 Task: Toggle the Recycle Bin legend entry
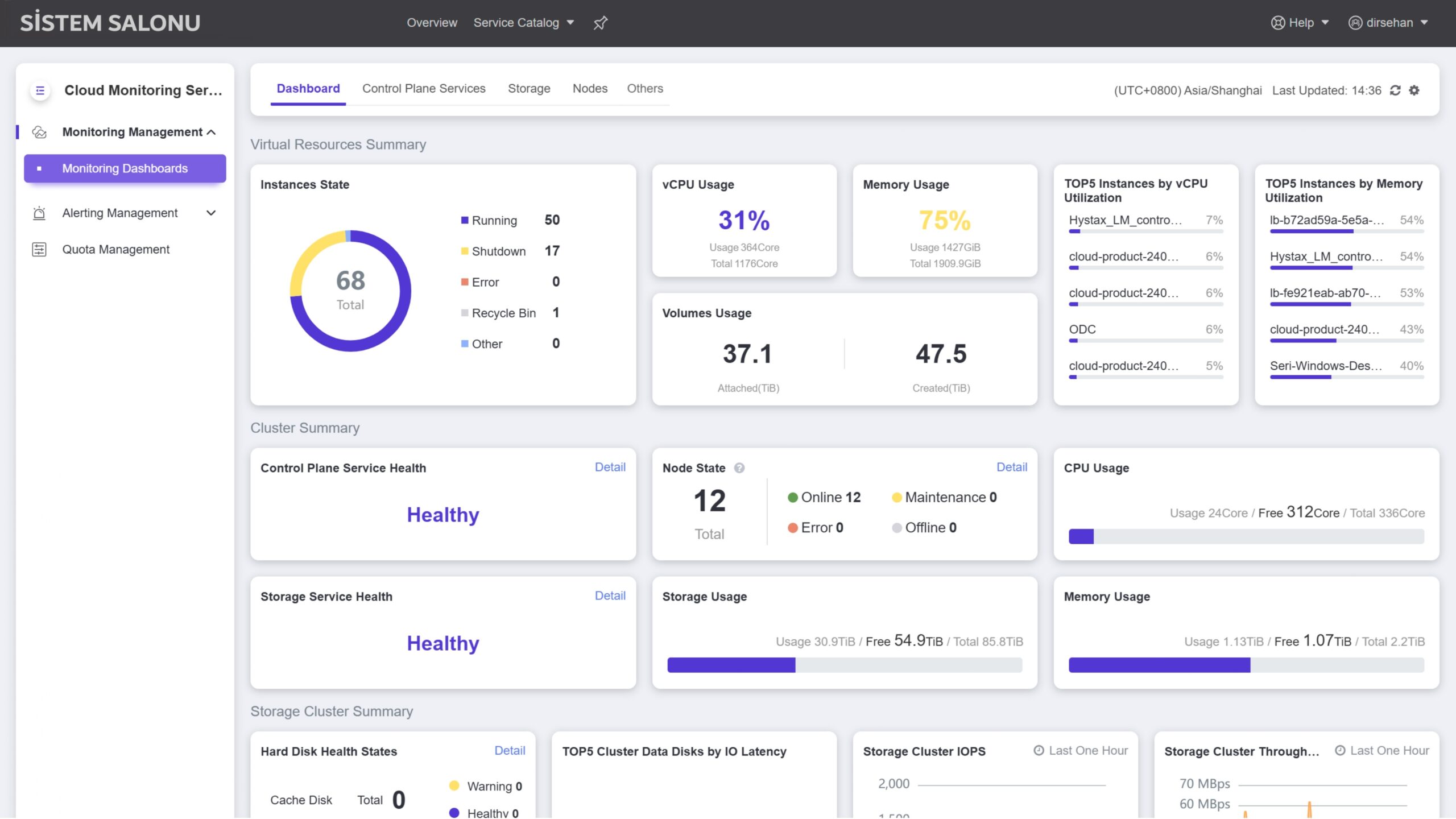click(503, 313)
